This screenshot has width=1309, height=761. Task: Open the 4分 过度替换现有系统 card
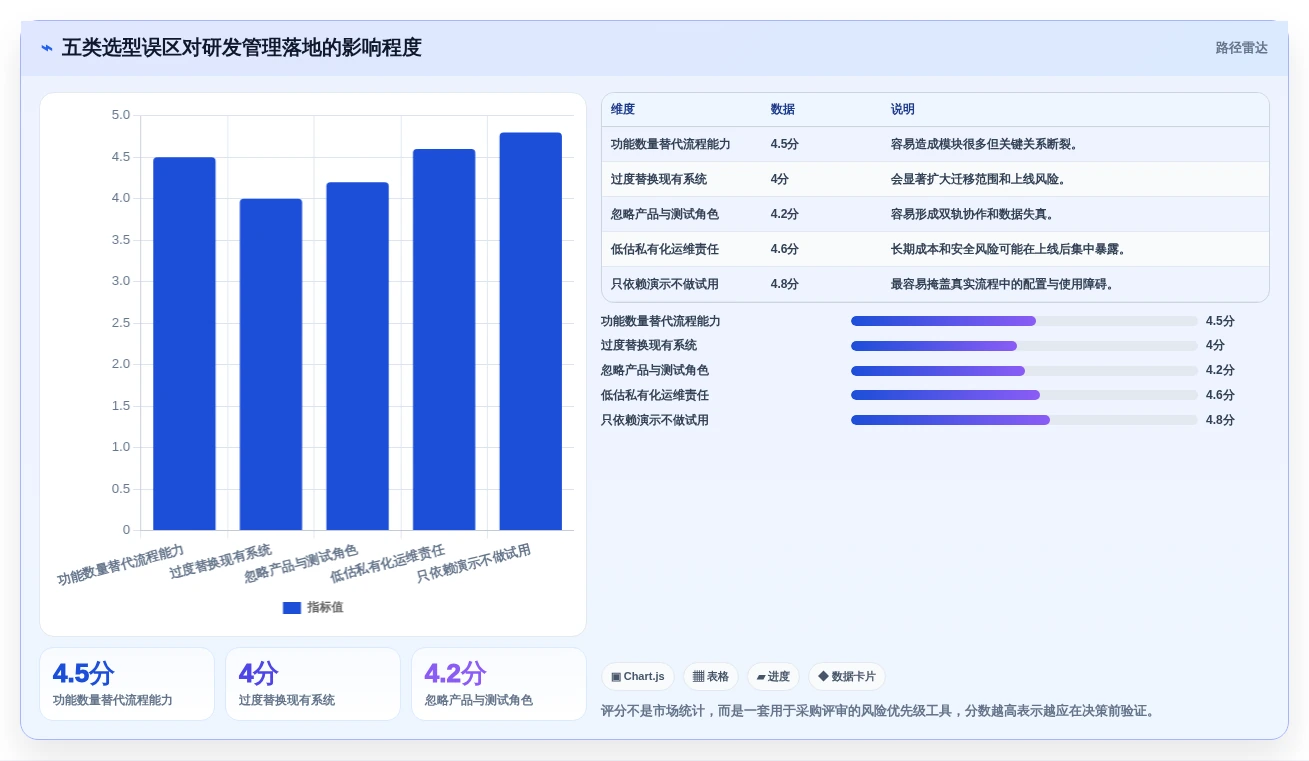pos(313,684)
